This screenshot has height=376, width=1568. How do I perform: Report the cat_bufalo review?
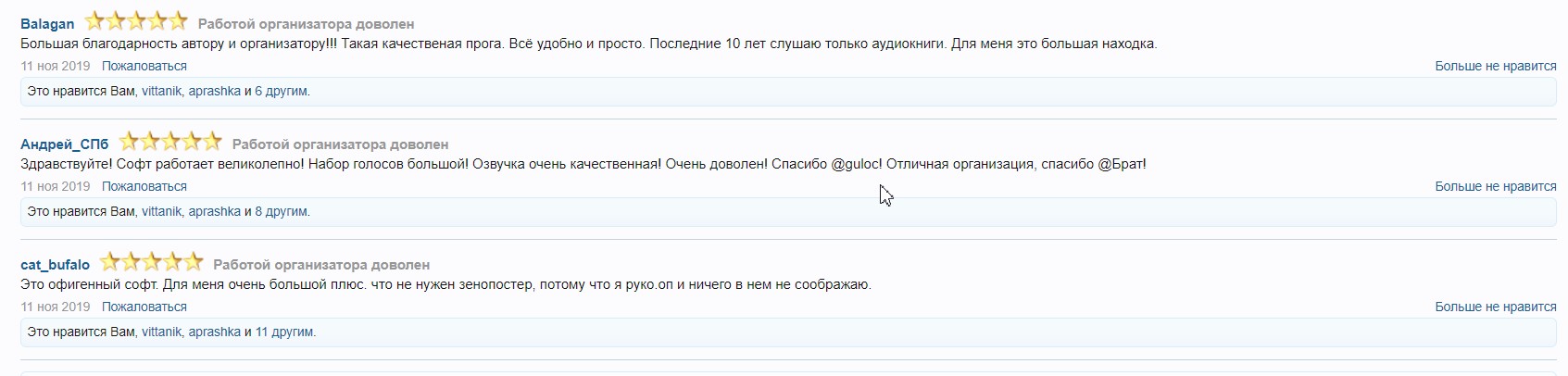point(144,307)
